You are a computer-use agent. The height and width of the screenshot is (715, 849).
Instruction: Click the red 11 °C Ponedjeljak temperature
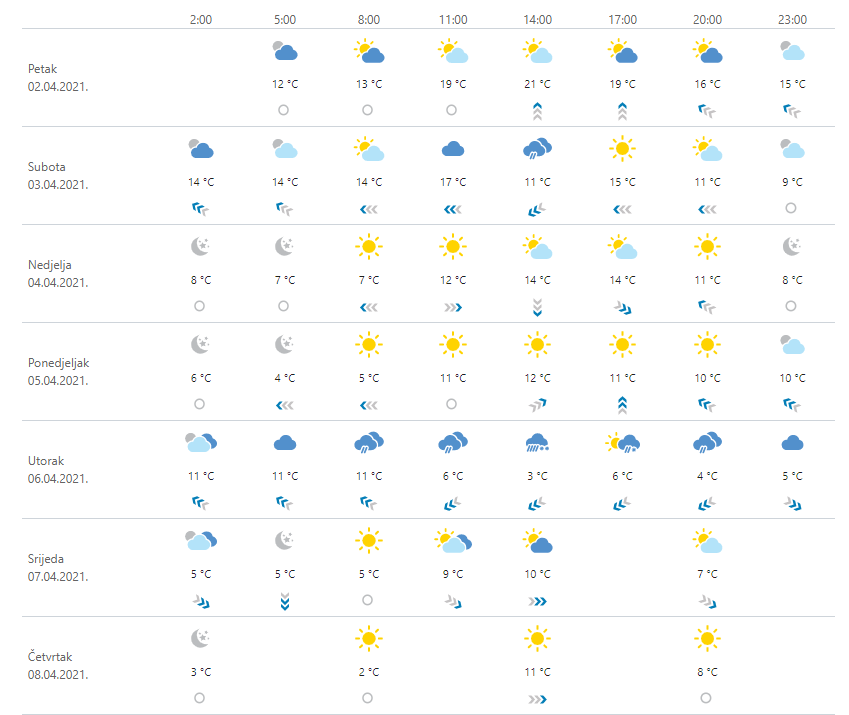pyautogui.click(x=621, y=378)
